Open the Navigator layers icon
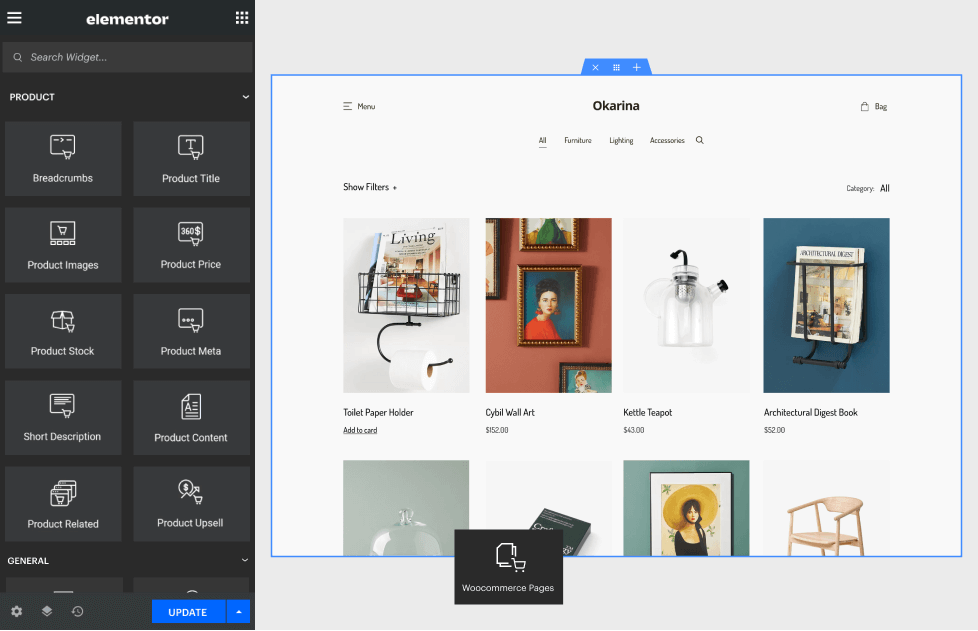This screenshot has width=978, height=631. point(47,611)
